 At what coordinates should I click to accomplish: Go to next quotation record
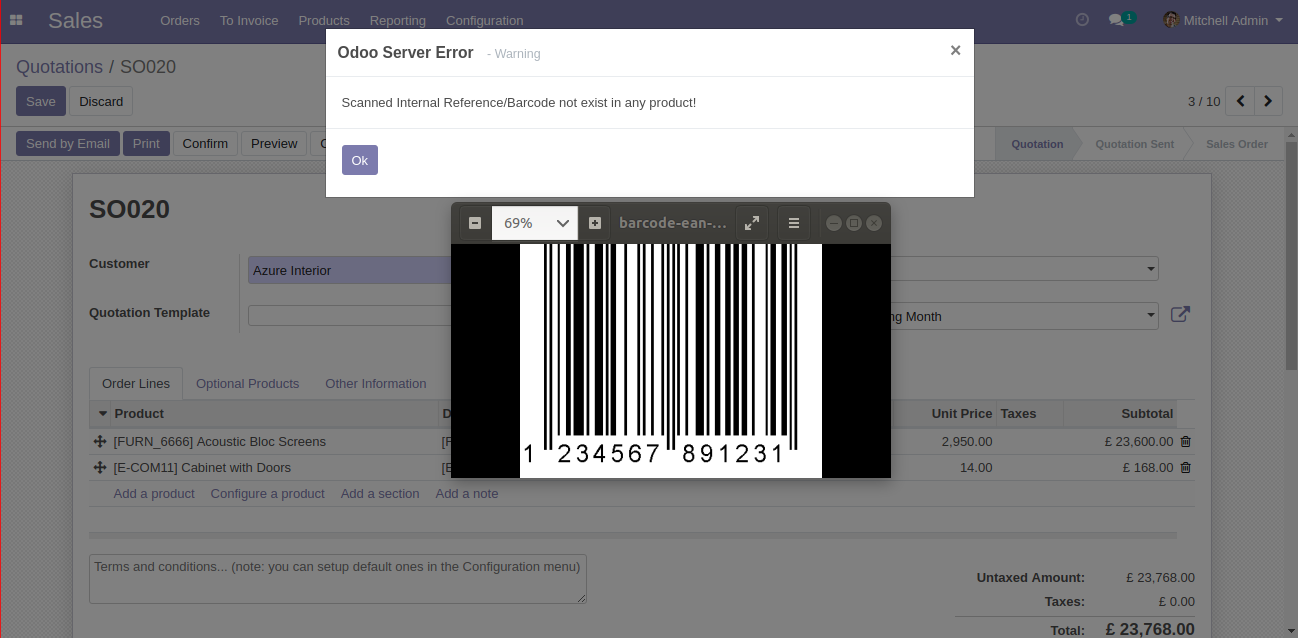click(x=1269, y=101)
